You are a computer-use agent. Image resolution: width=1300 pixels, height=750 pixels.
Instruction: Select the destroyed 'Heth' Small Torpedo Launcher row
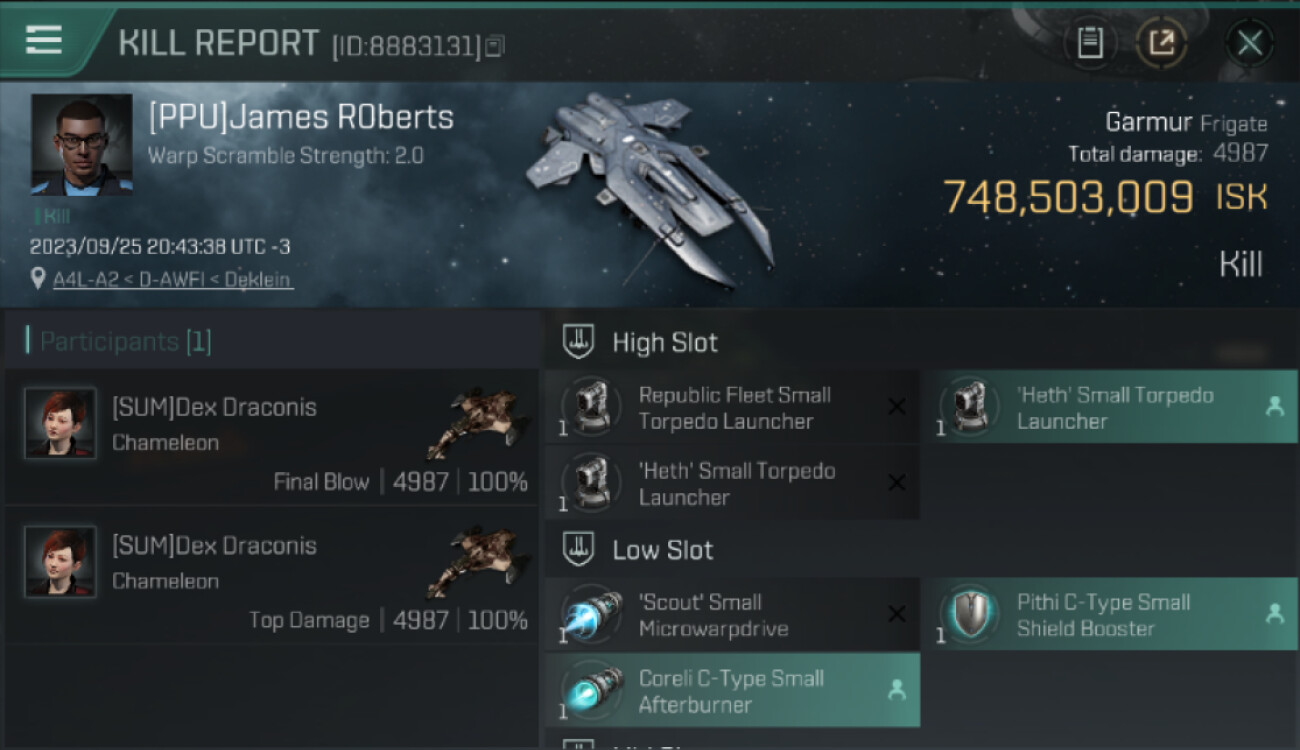[x=733, y=483]
